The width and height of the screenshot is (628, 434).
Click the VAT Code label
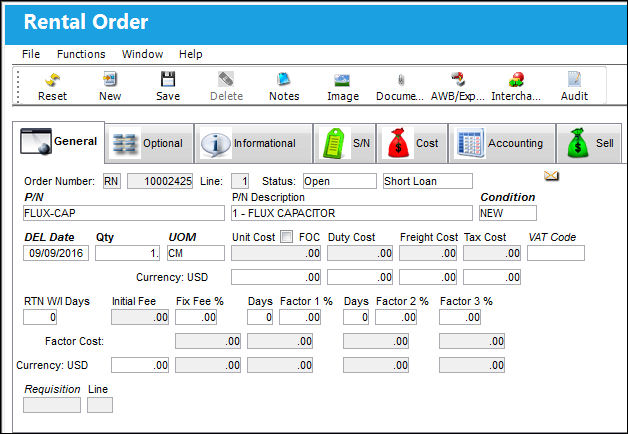pyautogui.click(x=552, y=237)
